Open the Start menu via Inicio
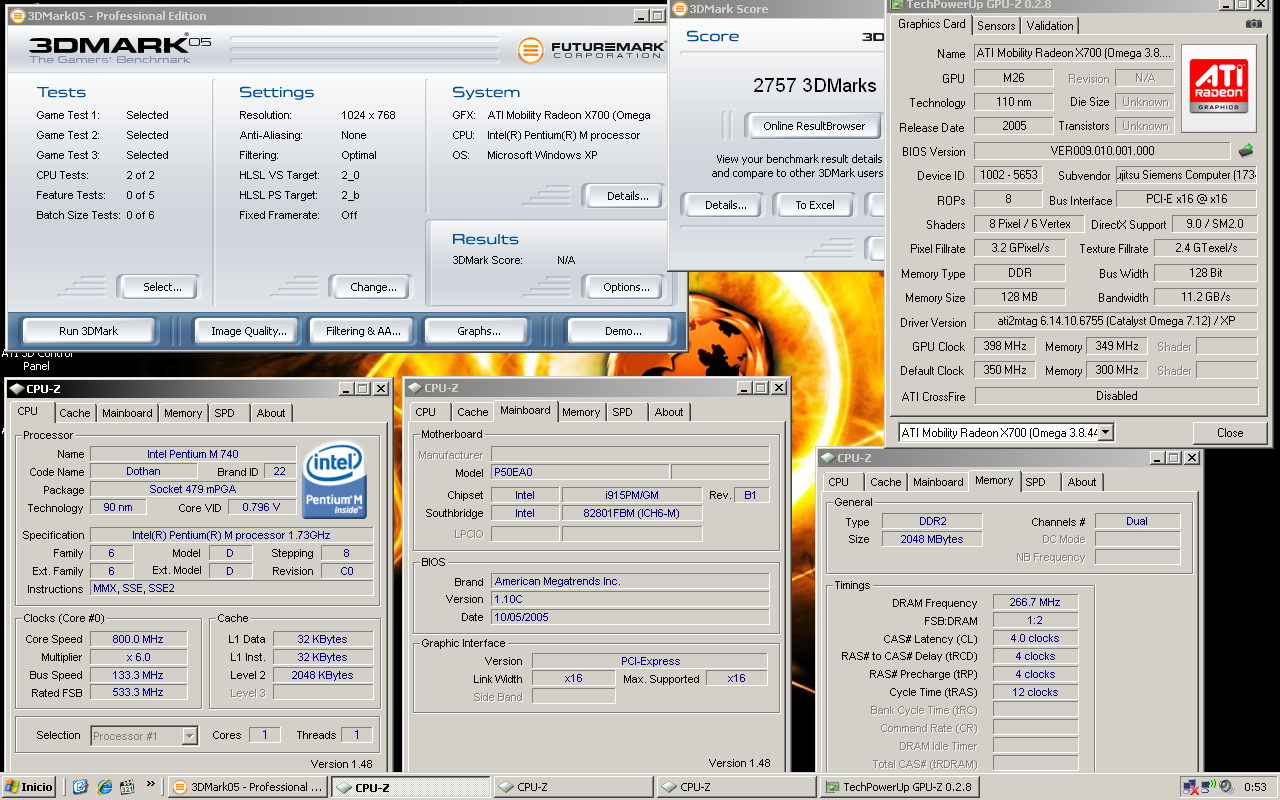Screen dimensions: 1280x800 click(28, 787)
